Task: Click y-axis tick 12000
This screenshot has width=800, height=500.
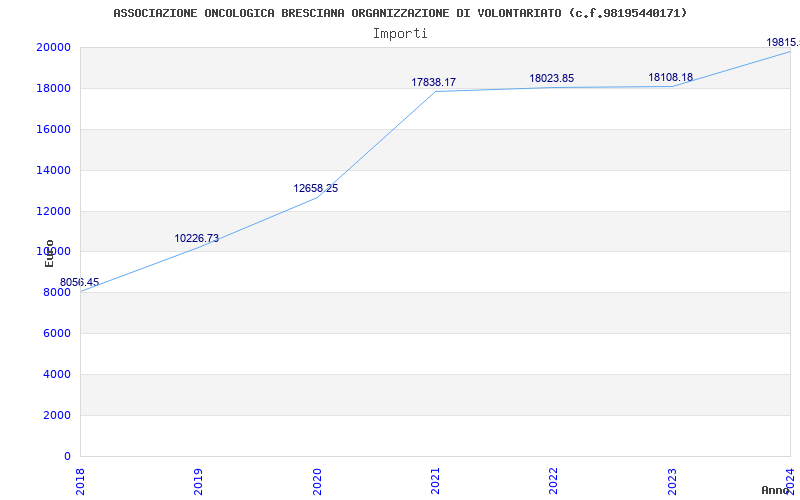Action: coord(53,211)
